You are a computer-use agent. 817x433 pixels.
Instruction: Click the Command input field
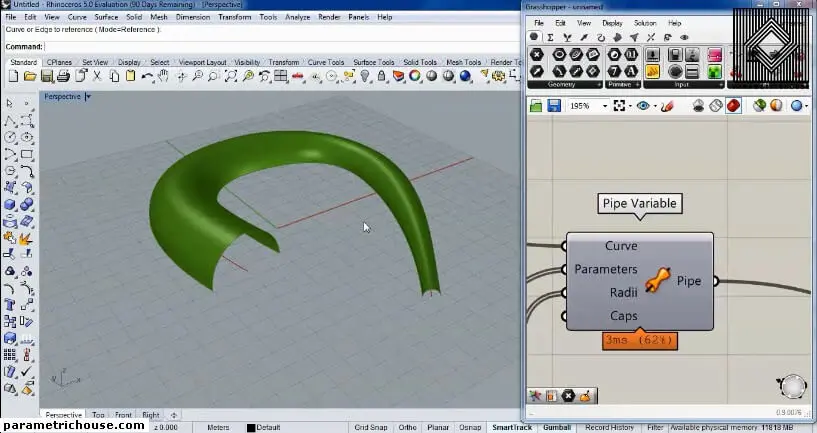(280, 46)
